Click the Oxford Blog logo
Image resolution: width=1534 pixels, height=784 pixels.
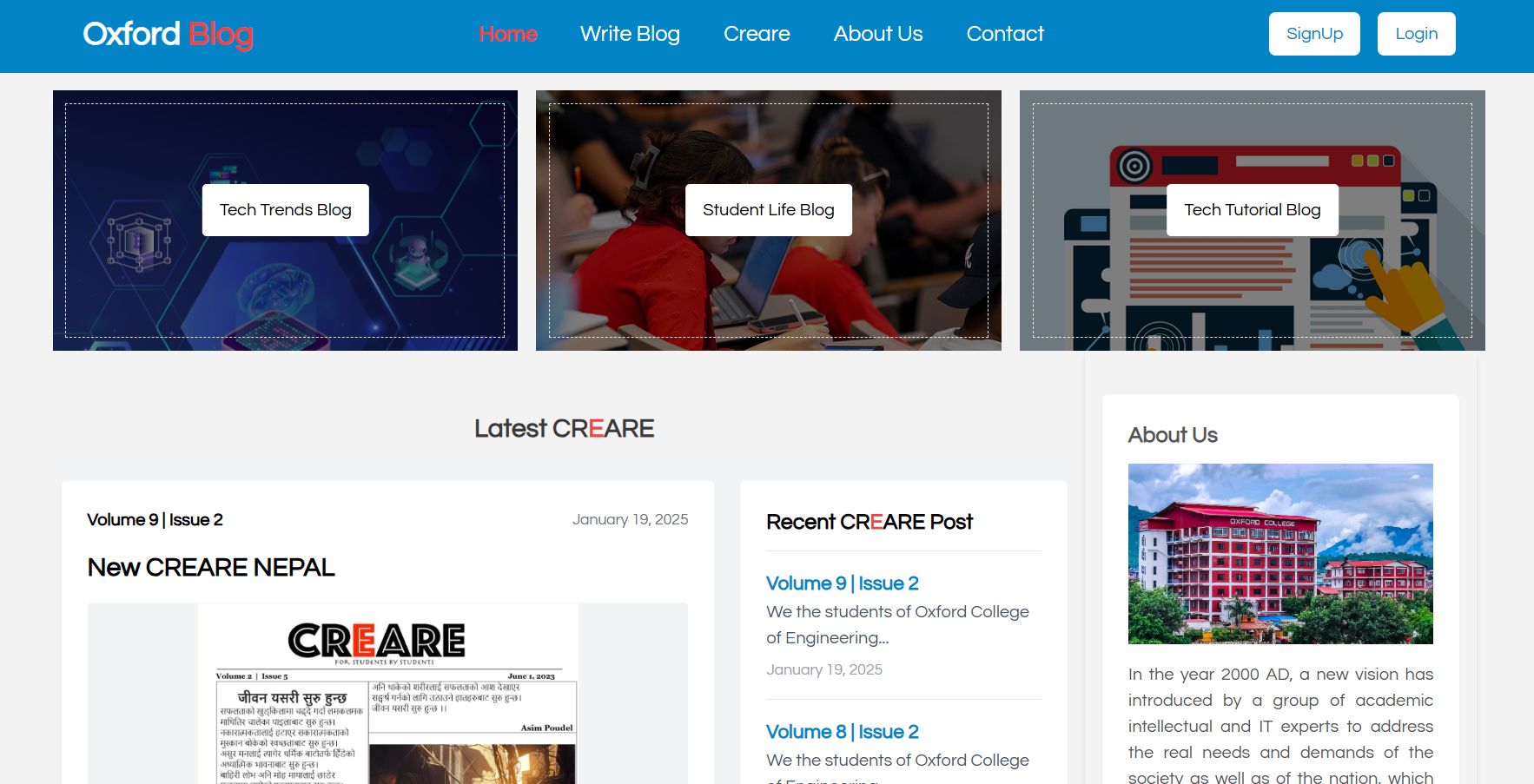(168, 35)
